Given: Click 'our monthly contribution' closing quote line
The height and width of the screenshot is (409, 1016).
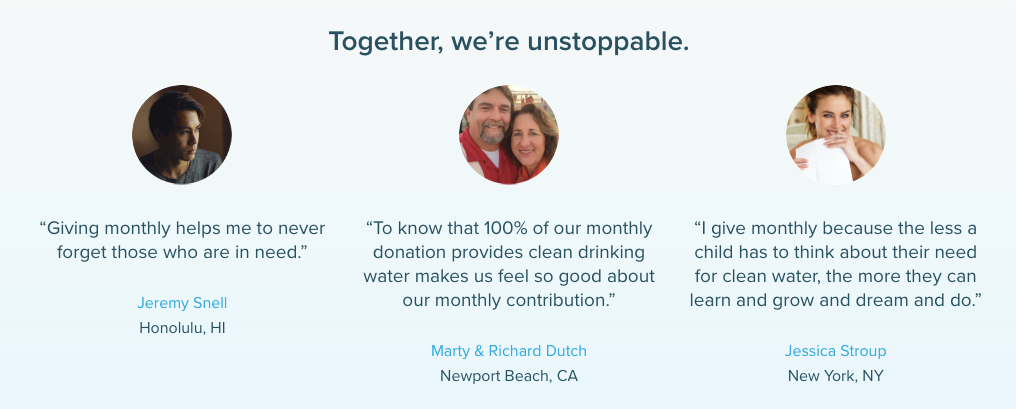Looking at the screenshot, I should [x=509, y=300].
